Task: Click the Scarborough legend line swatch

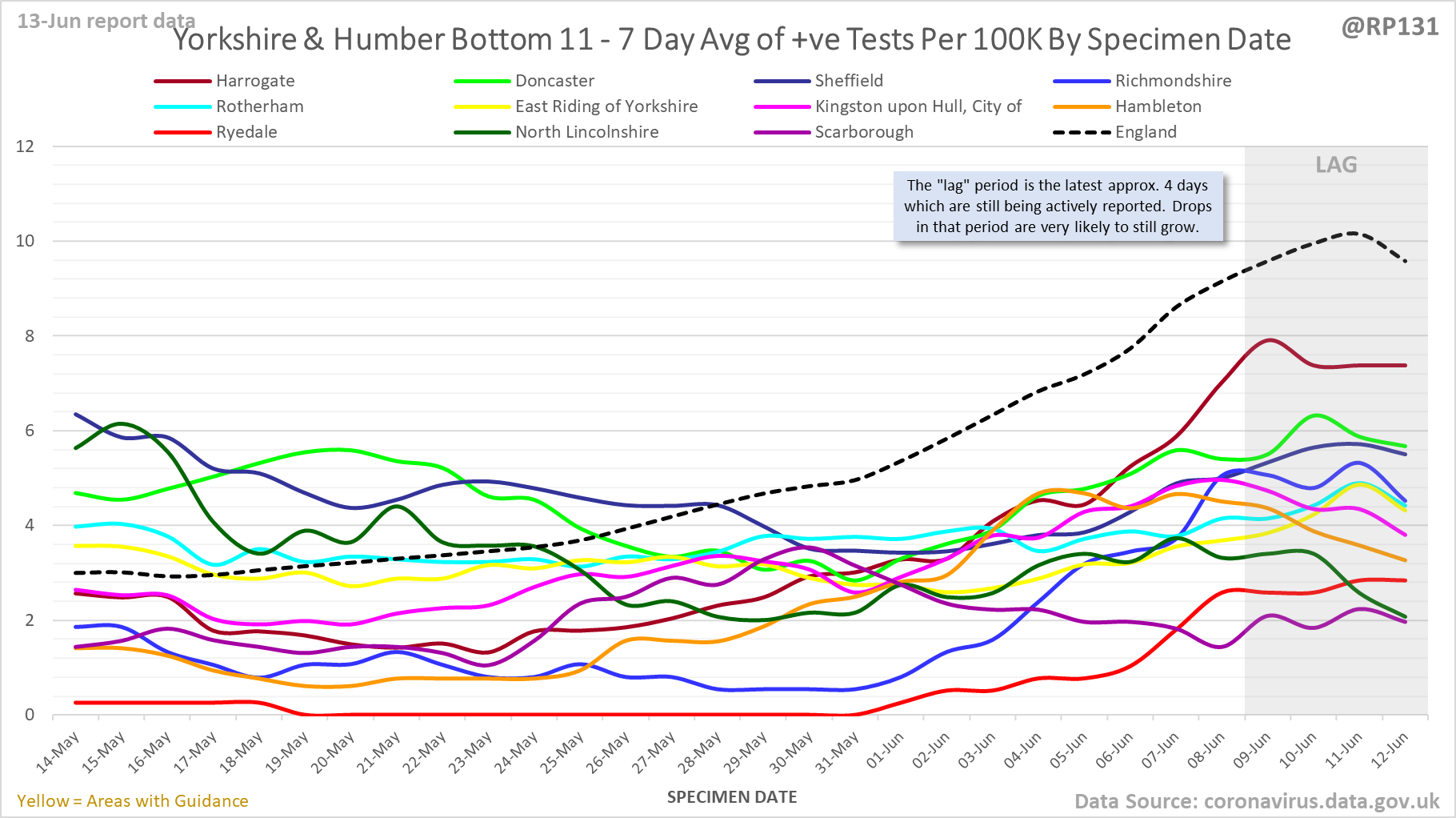Action: click(782, 132)
